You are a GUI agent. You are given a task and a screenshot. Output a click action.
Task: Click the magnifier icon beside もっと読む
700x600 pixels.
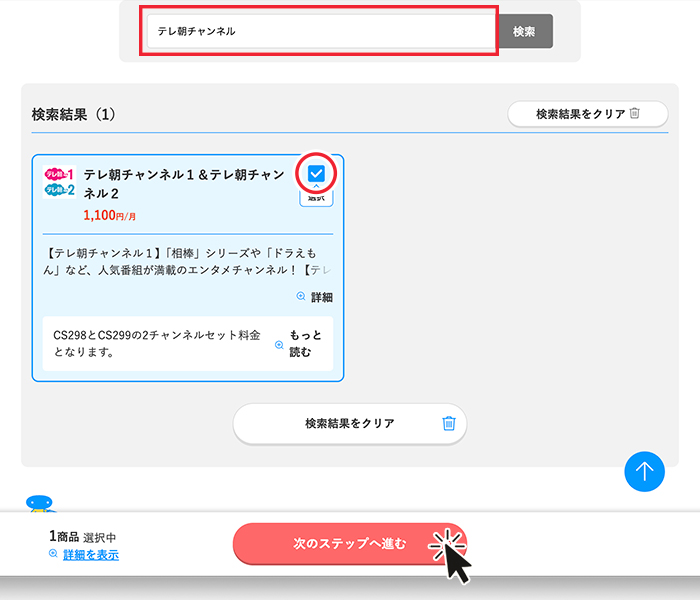pos(279,345)
